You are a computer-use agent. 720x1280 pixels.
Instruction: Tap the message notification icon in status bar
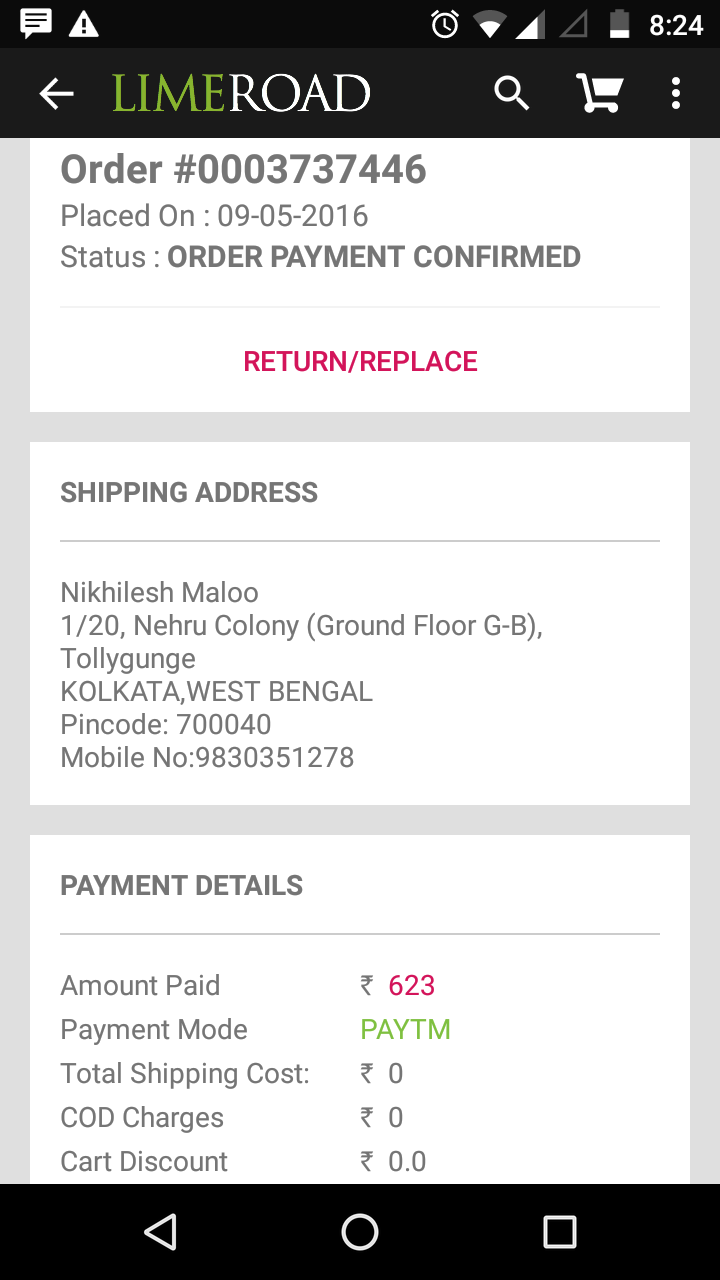[36, 23]
